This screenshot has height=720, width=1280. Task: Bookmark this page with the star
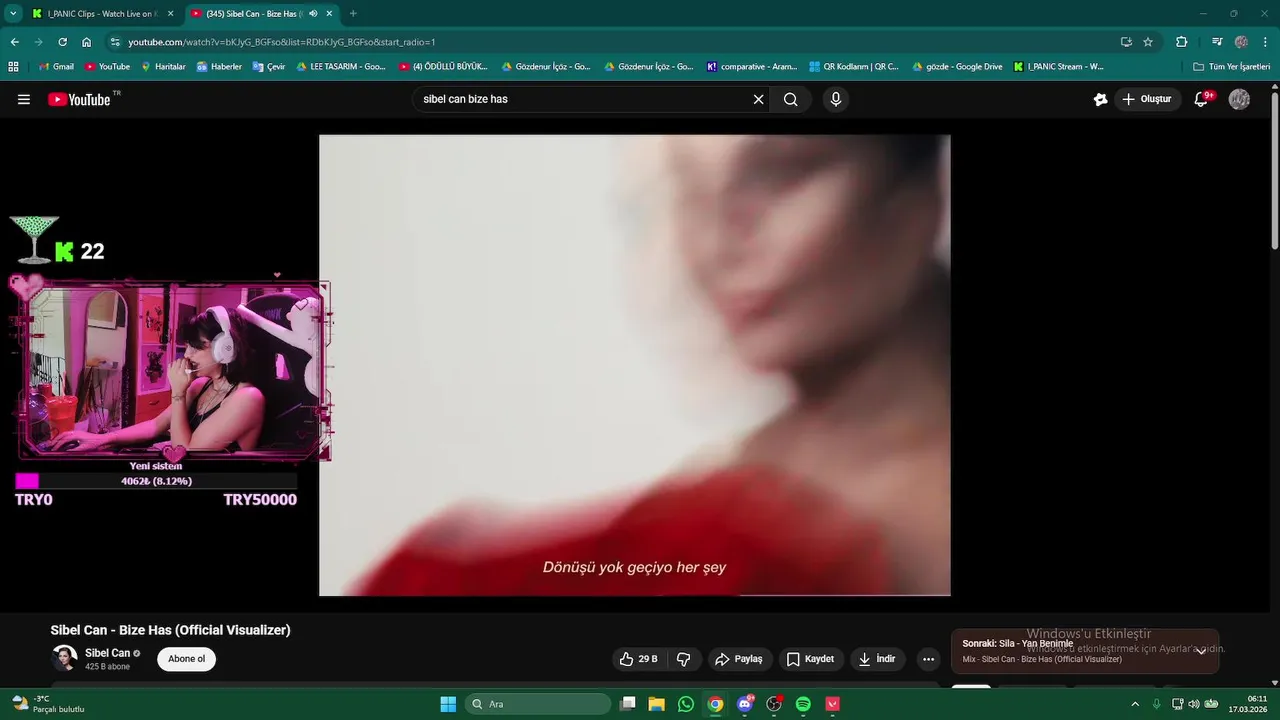(1148, 42)
